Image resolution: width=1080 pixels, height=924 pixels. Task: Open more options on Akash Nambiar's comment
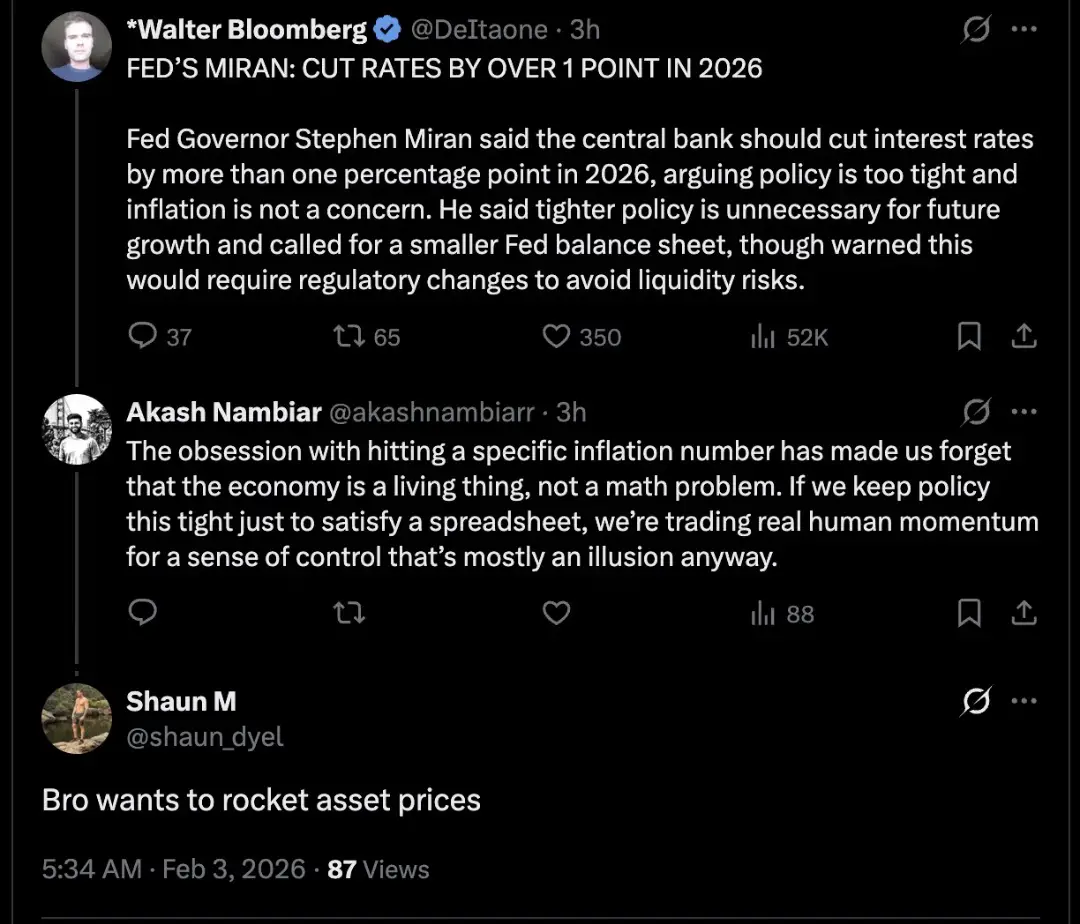1024,411
